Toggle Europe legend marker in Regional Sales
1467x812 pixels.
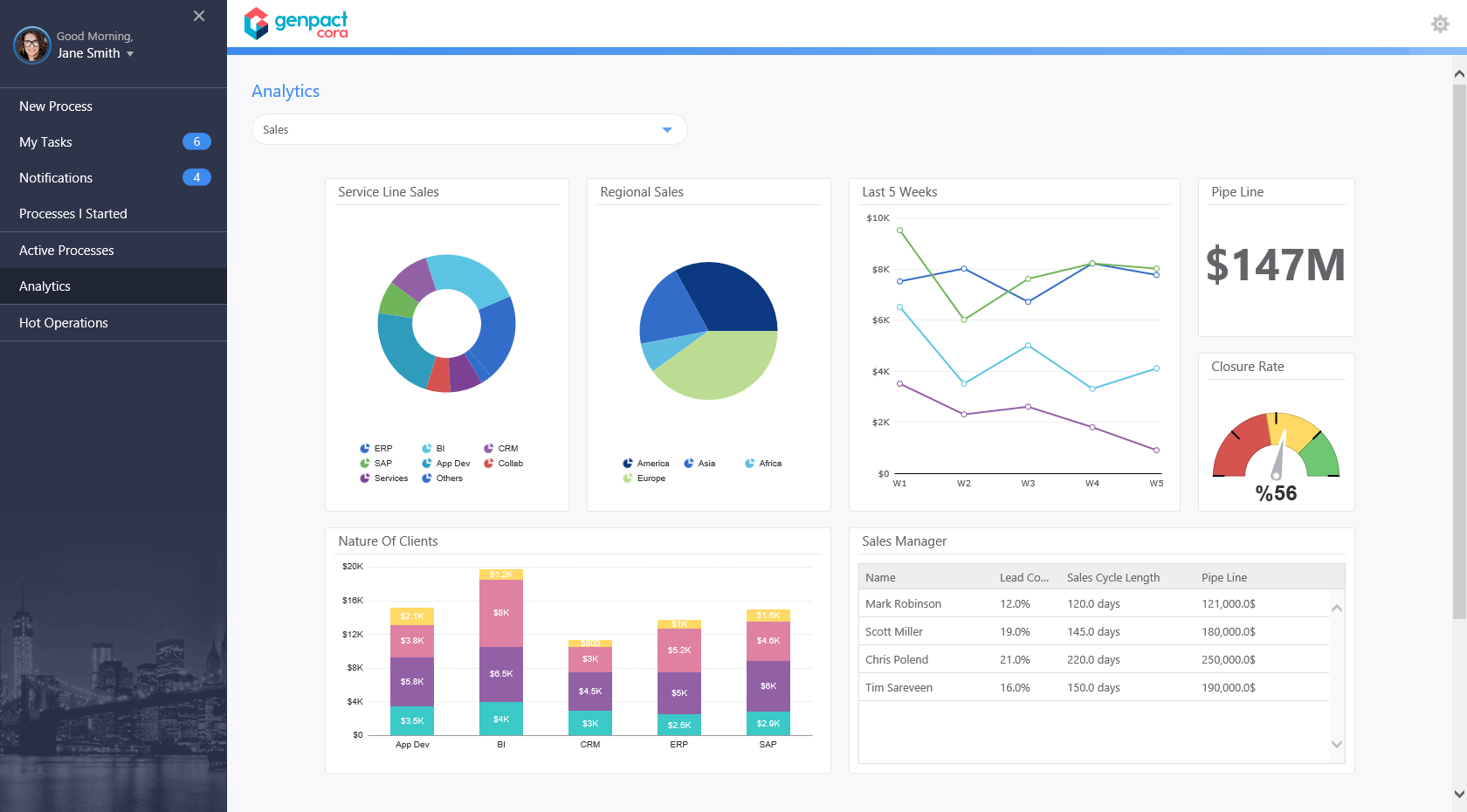click(628, 478)
